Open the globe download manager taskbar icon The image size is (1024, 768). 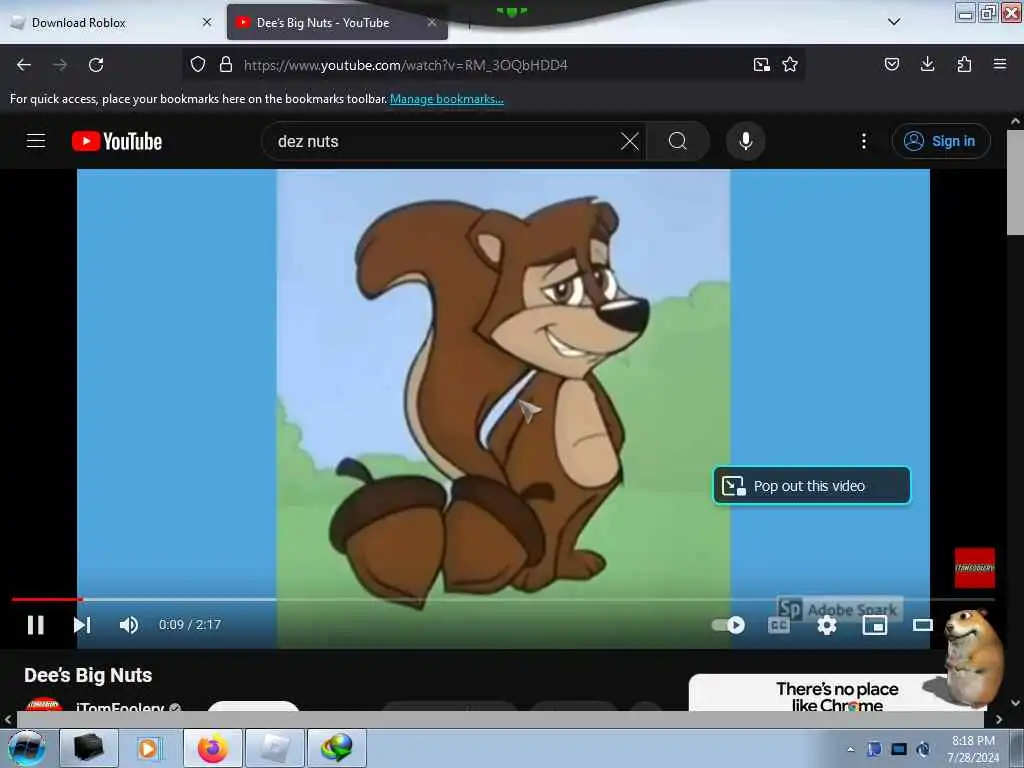pos(337,748)
